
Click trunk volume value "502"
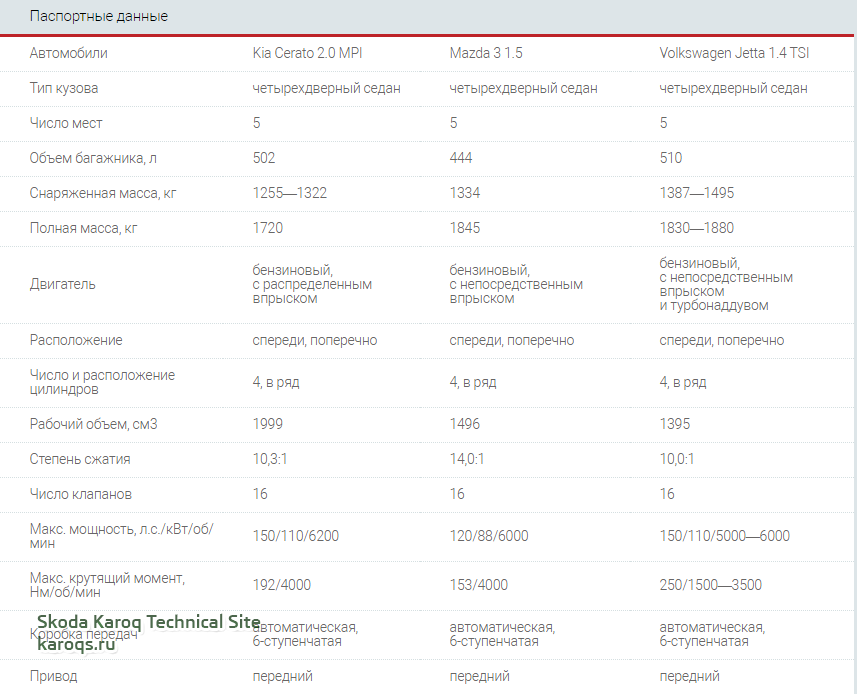click(264, 158)
